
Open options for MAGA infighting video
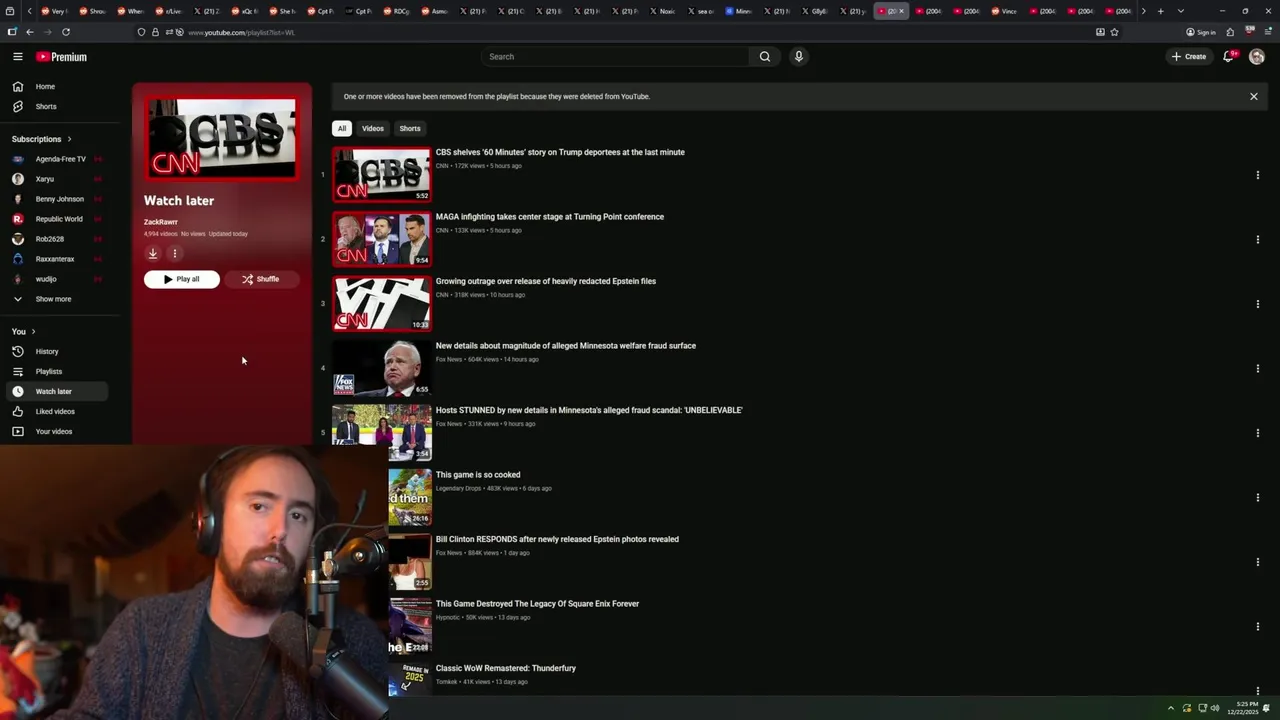tap(1257, 240)
